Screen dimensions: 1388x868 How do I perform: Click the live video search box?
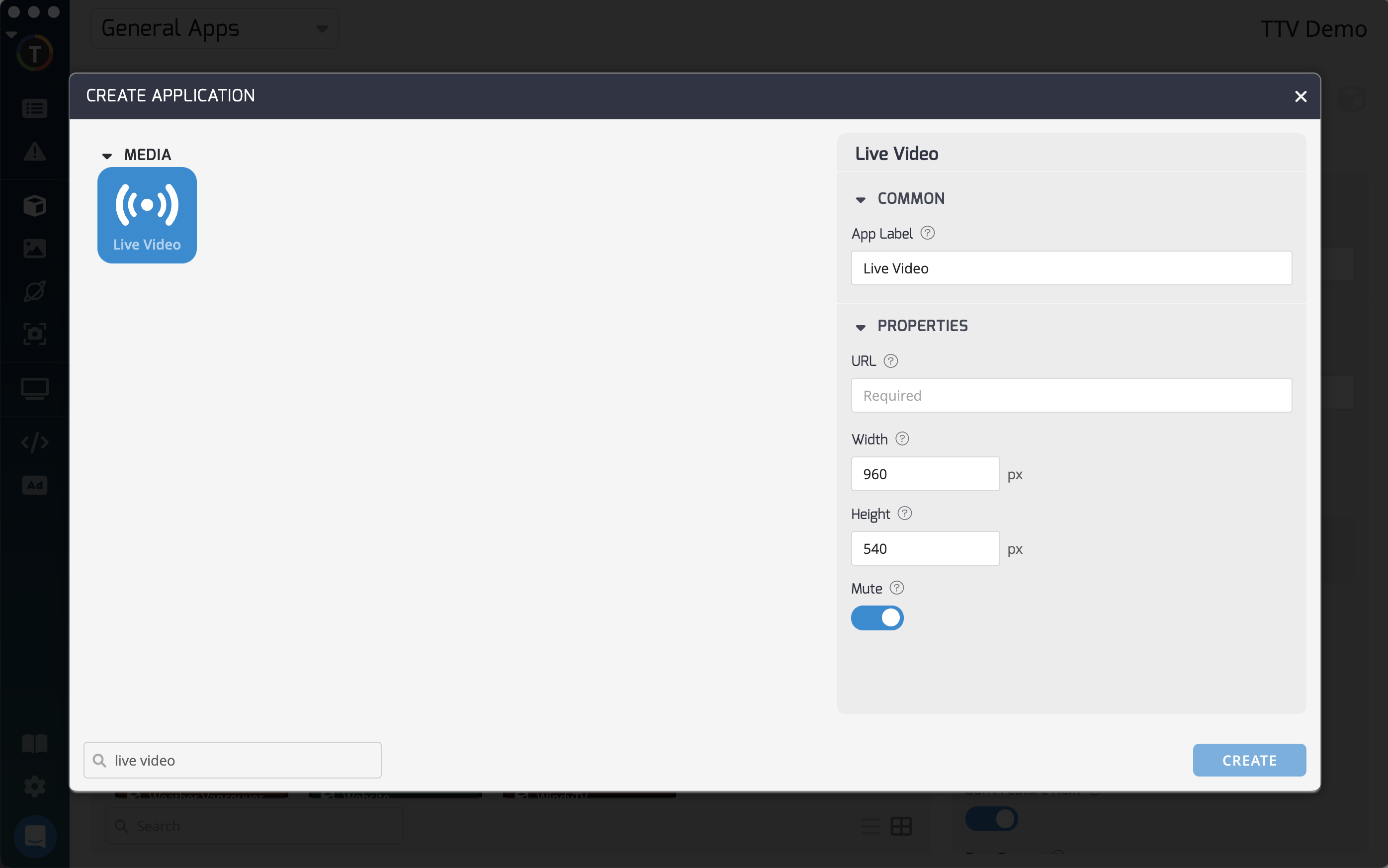click(x=241, y=760)
